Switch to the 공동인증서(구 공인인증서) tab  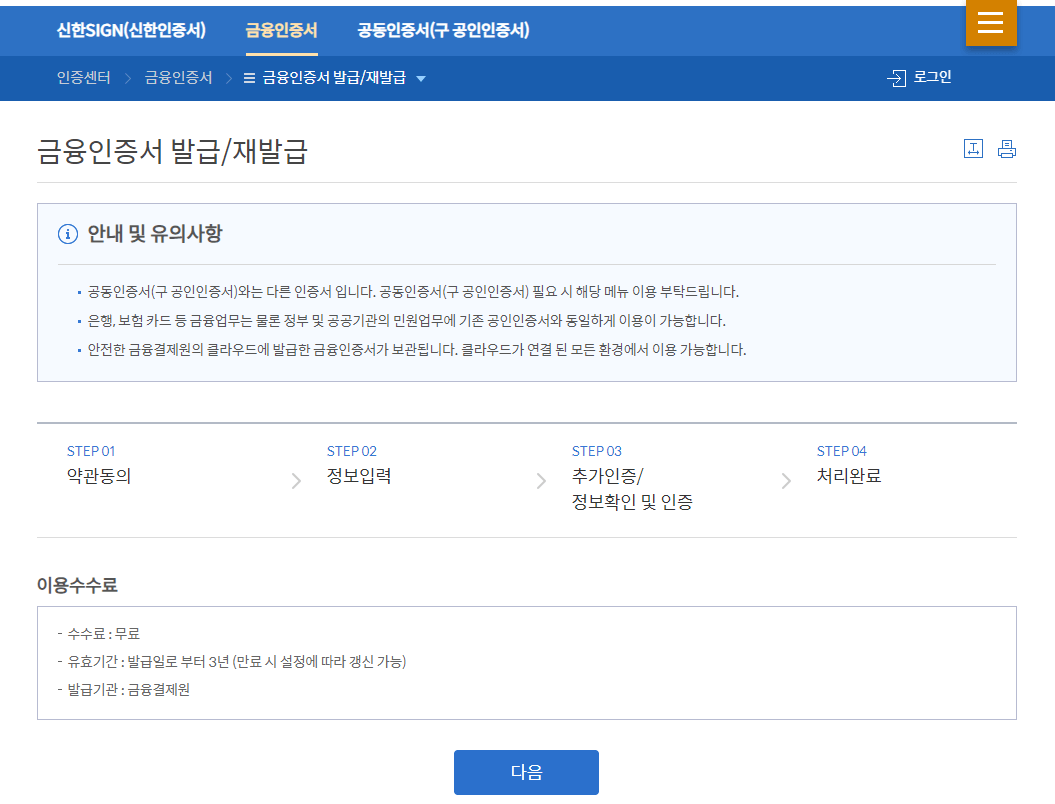click(443, 31)
